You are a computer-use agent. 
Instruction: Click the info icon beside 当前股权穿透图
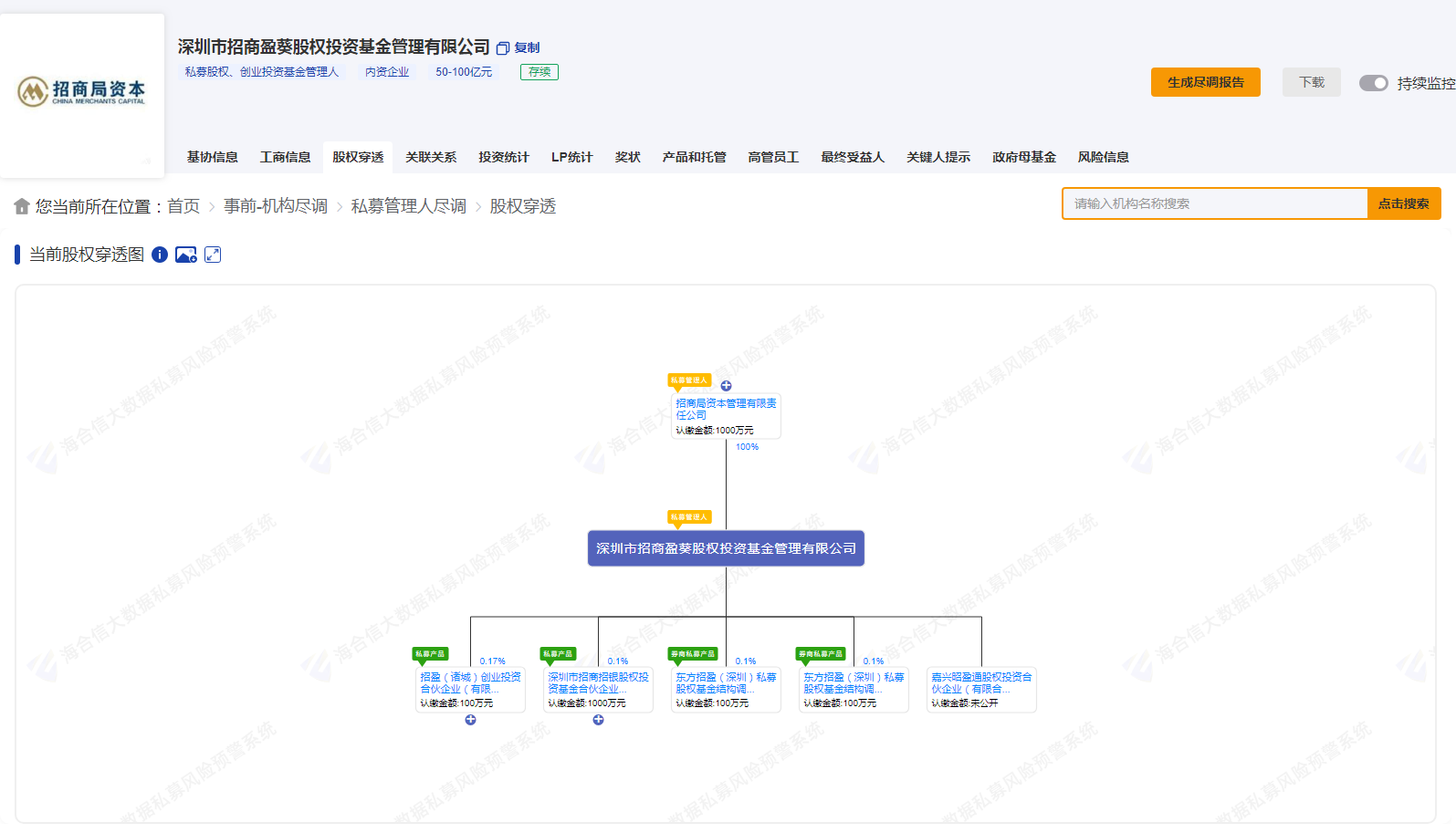click(x=160, y=255)
